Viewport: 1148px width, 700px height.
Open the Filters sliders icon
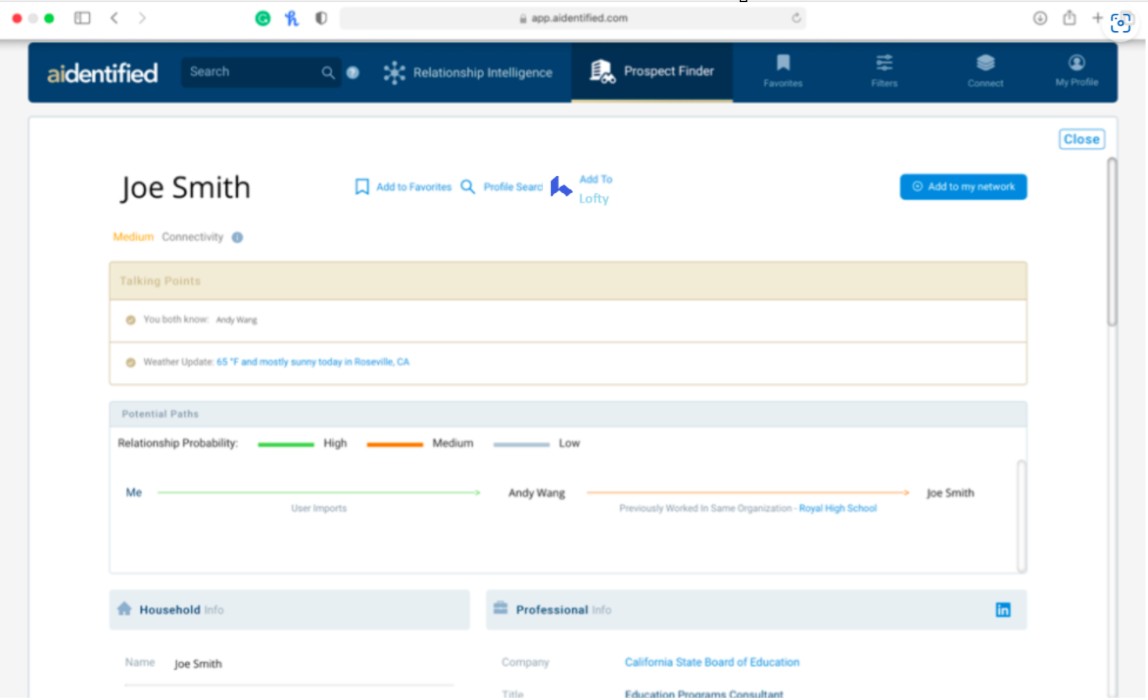[884, 64]
